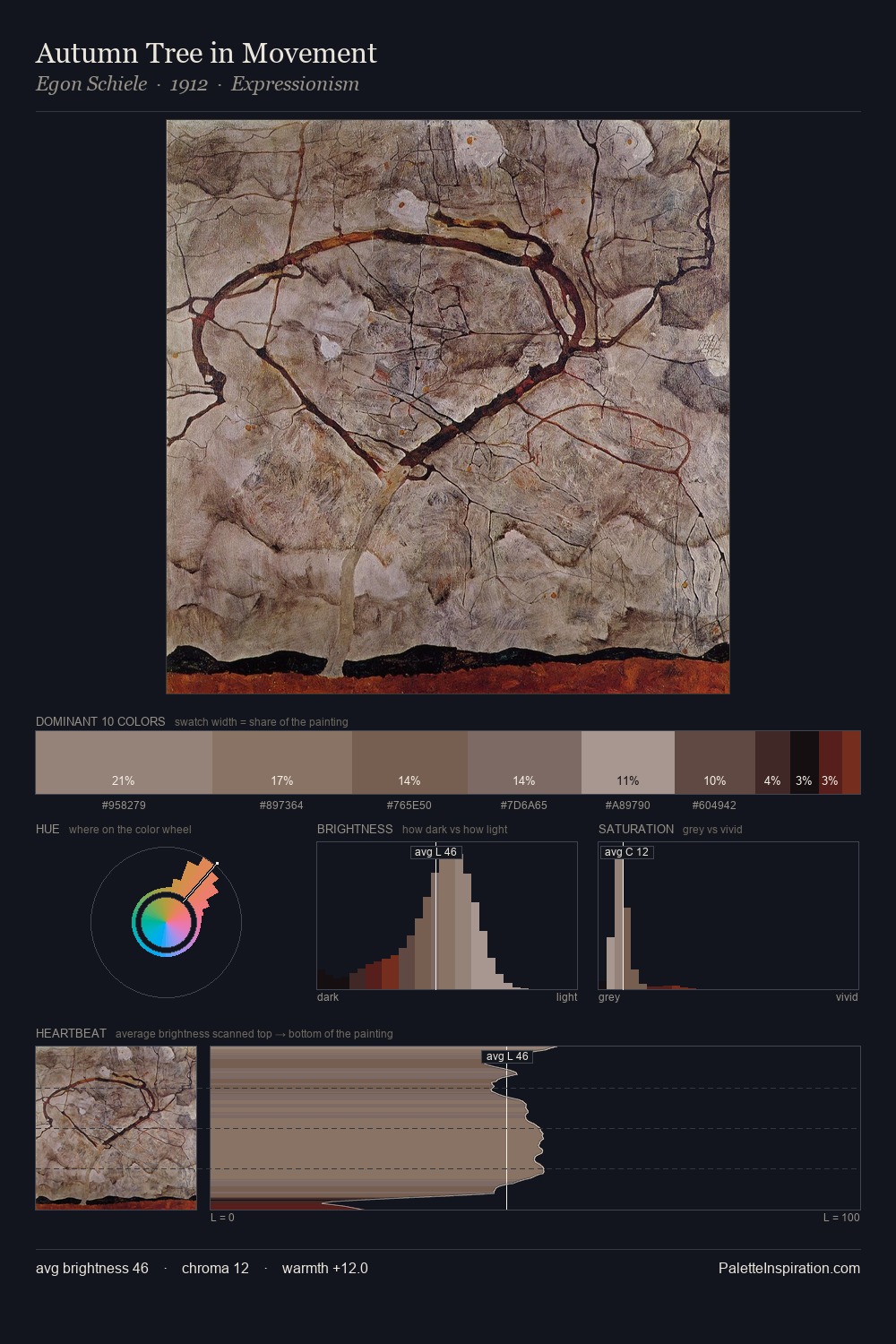Click the Heartbeat brightness profile area

pyautogui.click(x=376, y=1128)
